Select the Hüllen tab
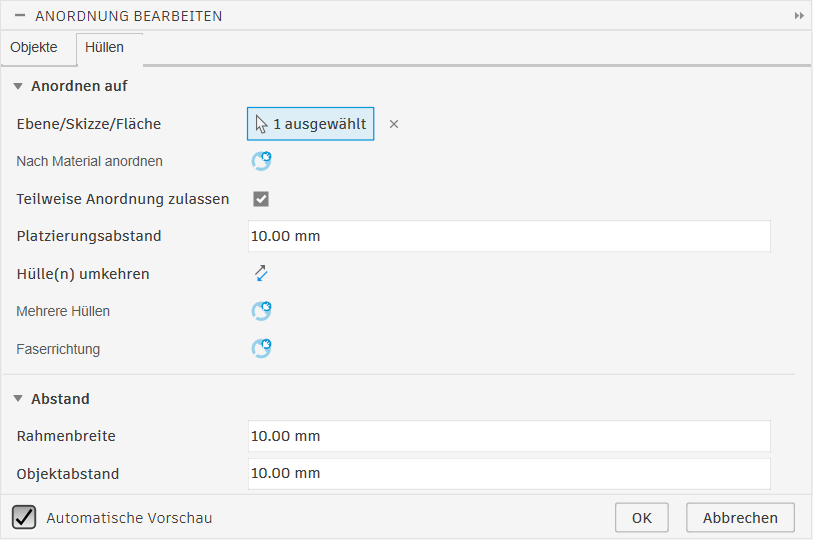Image resolution: width=813 pixels, height=540 pixels. coord(105,47)
